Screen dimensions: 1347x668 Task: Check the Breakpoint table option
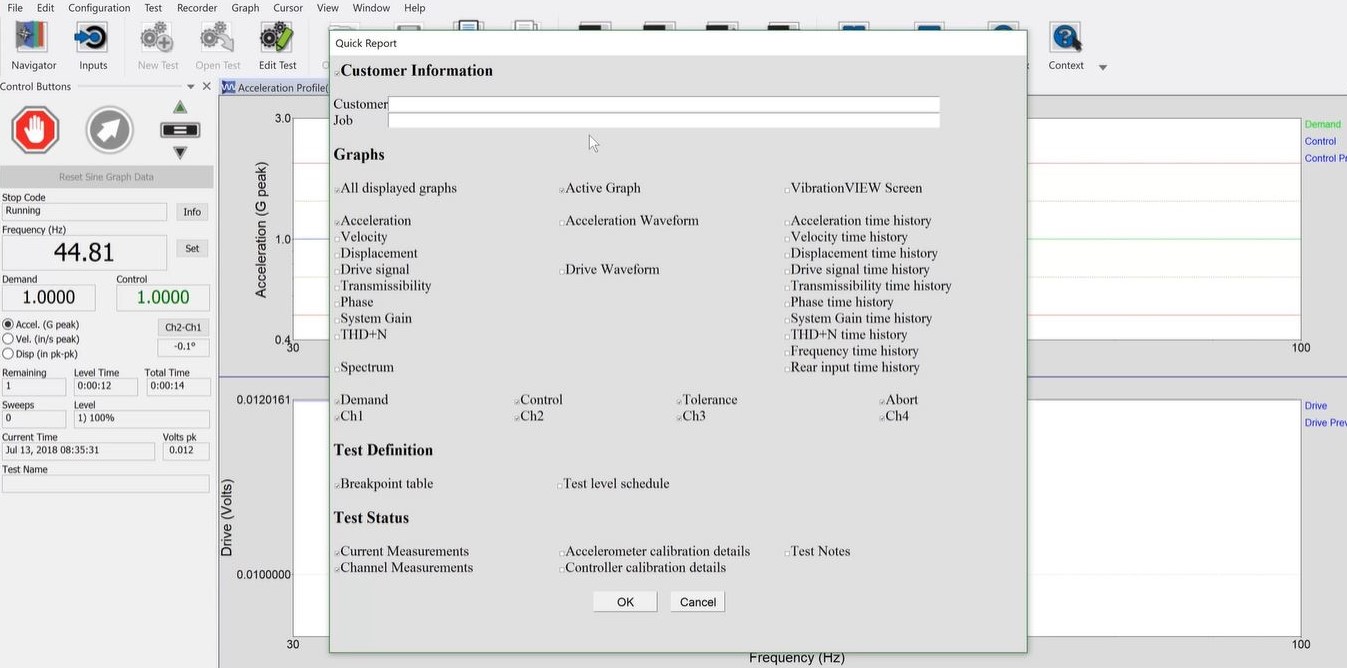(x=340, y=483)
